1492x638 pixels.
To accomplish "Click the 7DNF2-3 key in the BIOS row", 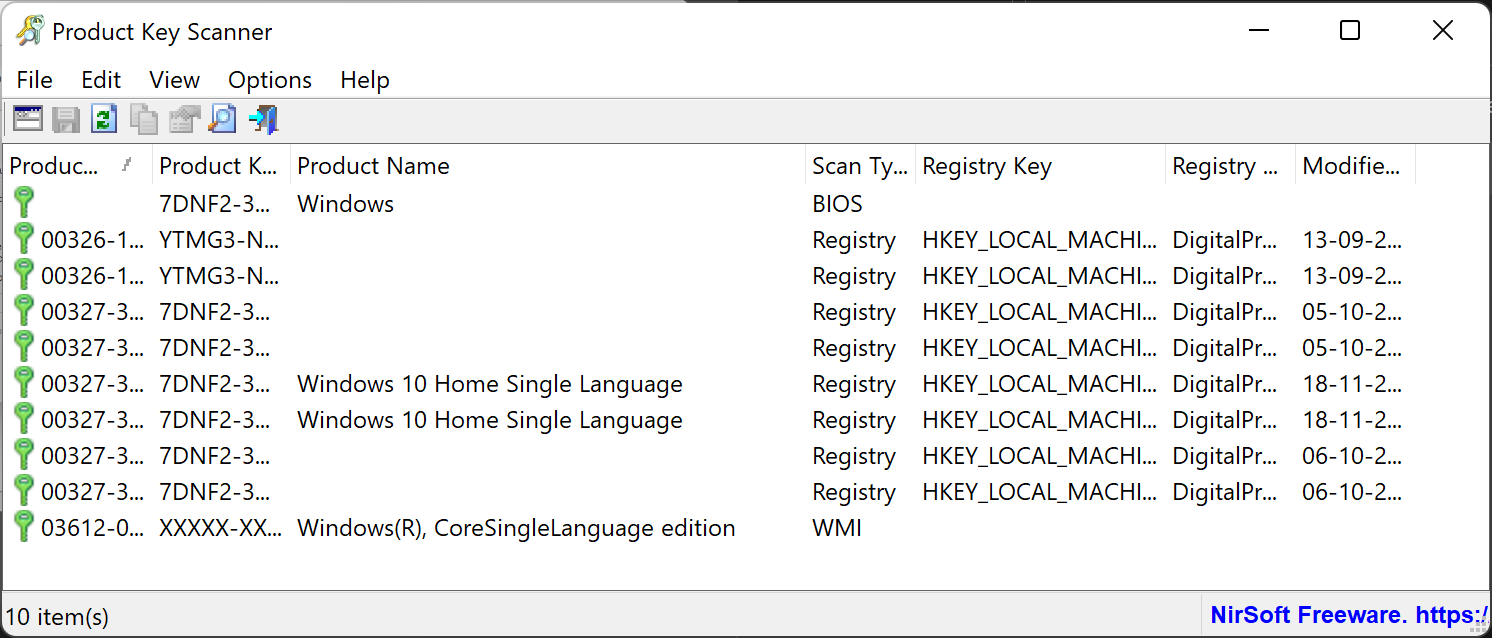I will [x=215, y=204].
